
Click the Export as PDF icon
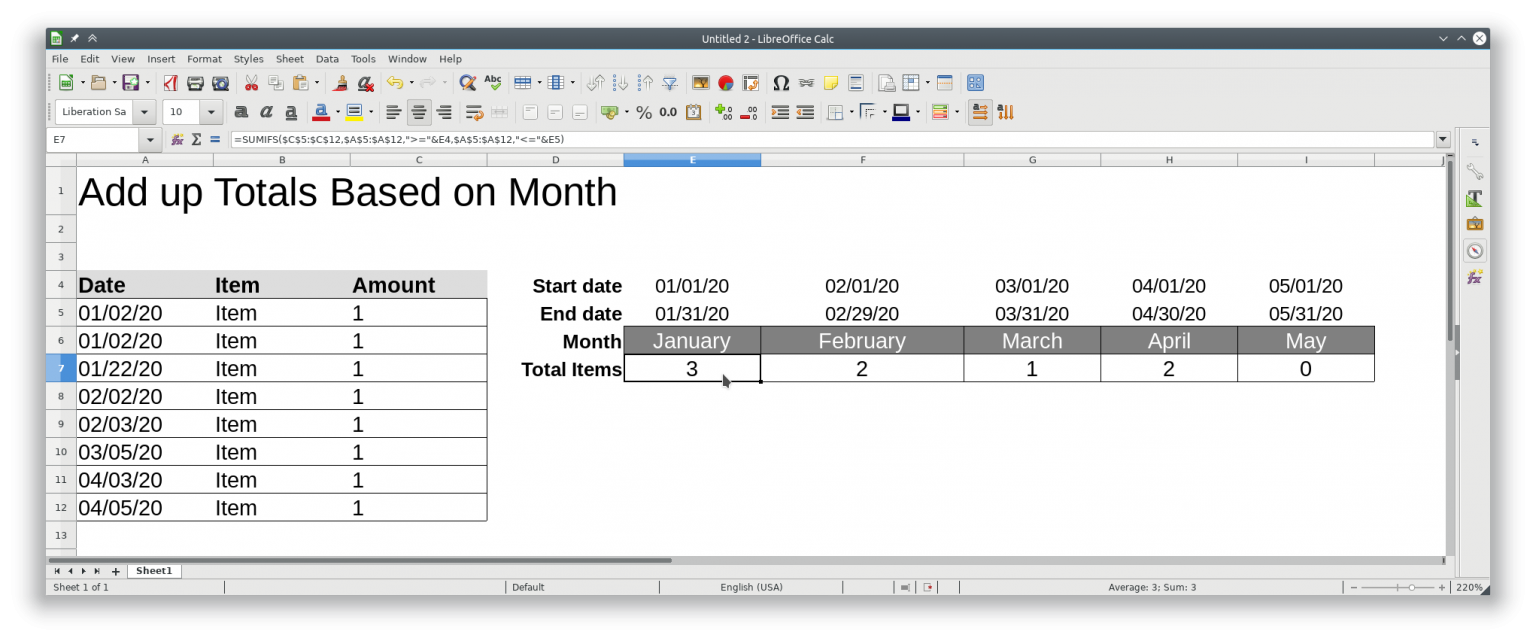click(170, 83)
